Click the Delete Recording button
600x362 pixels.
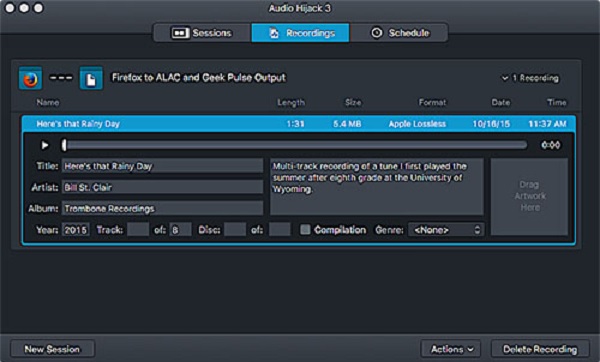coord(540,349)
